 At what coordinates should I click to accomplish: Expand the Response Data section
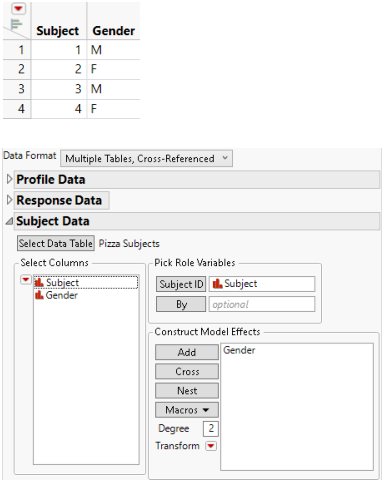[9, 200]
